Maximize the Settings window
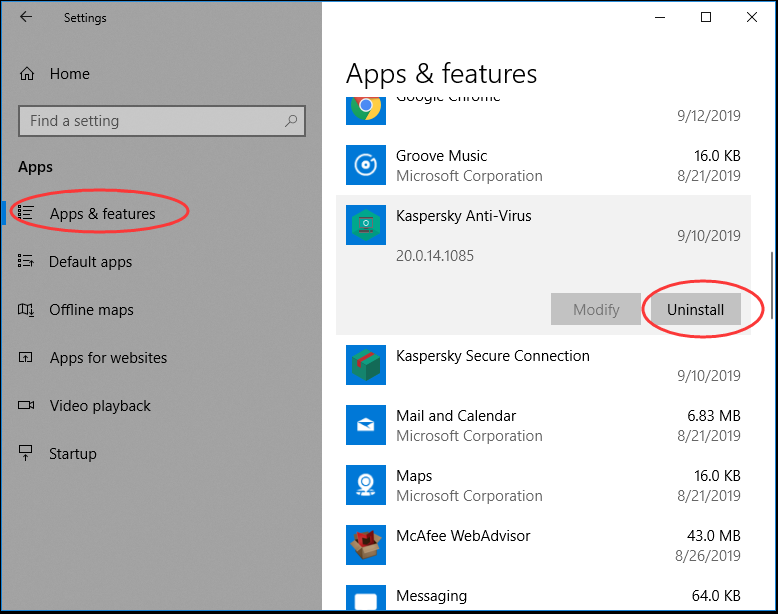Viewport: 778px width, 614px height. pyautogui.click(x=706, y=17)
